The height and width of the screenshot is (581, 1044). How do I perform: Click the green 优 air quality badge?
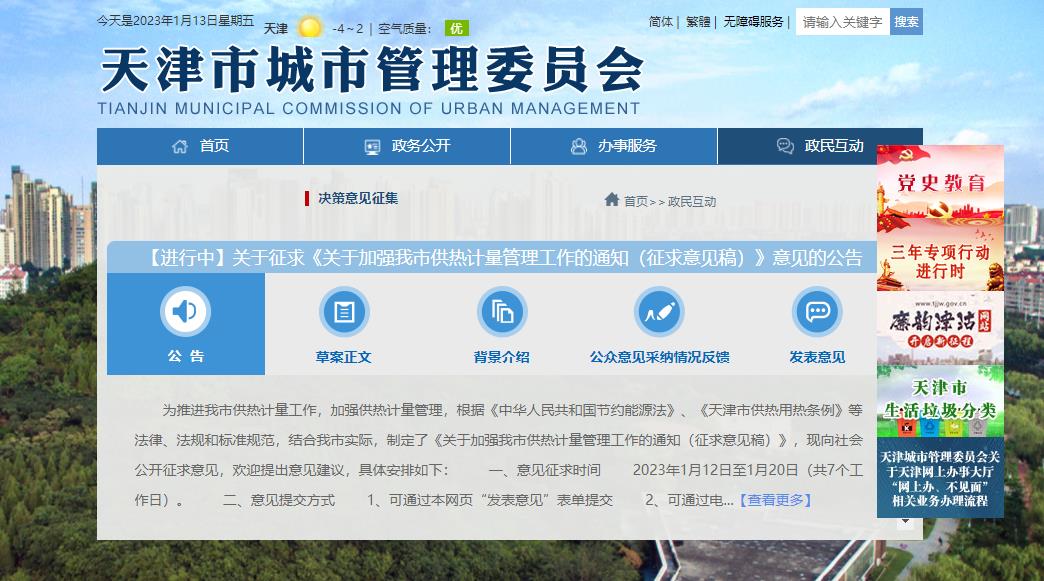(x=457, y=28)
